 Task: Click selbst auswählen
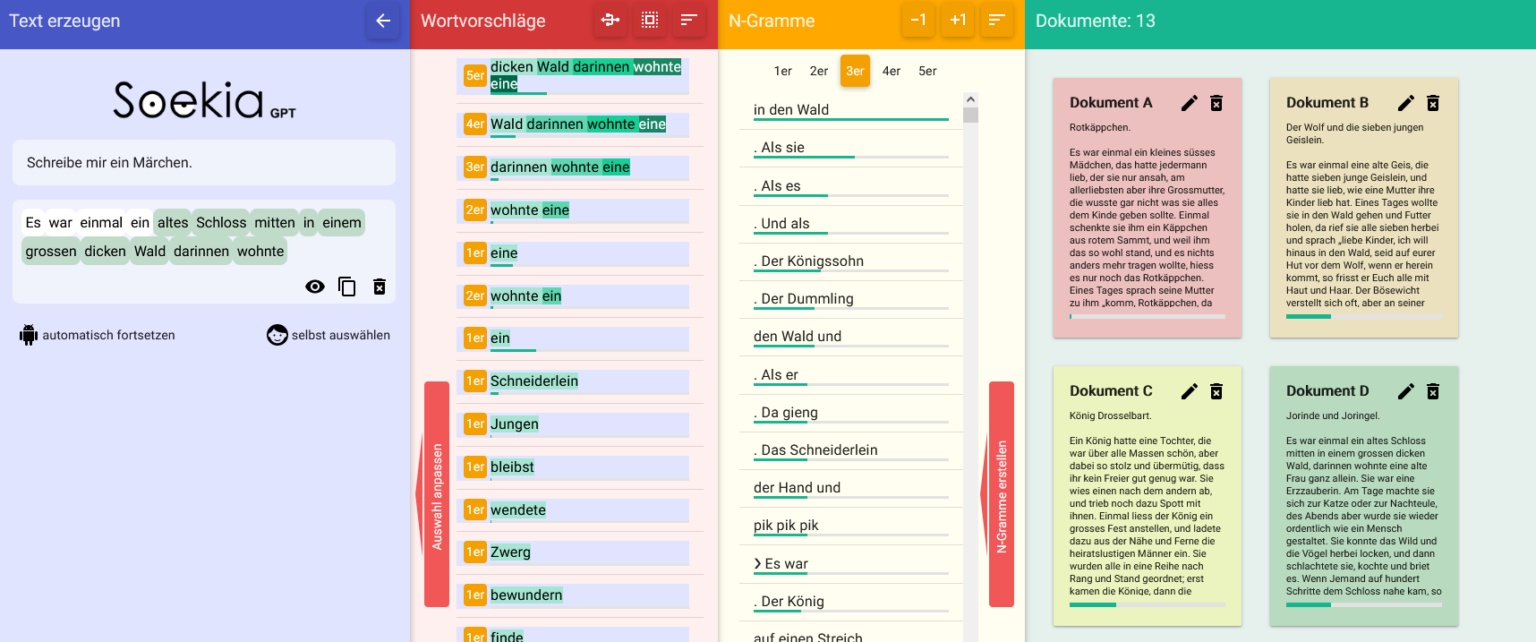click(329, 336)
